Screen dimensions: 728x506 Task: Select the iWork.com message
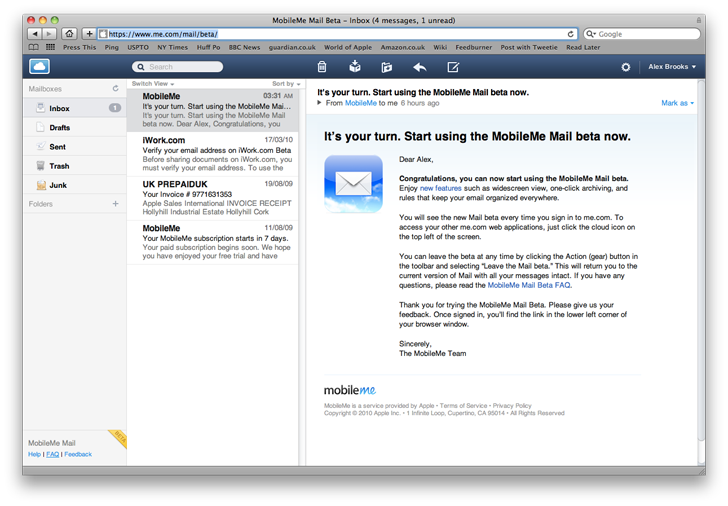click(213, 154)
